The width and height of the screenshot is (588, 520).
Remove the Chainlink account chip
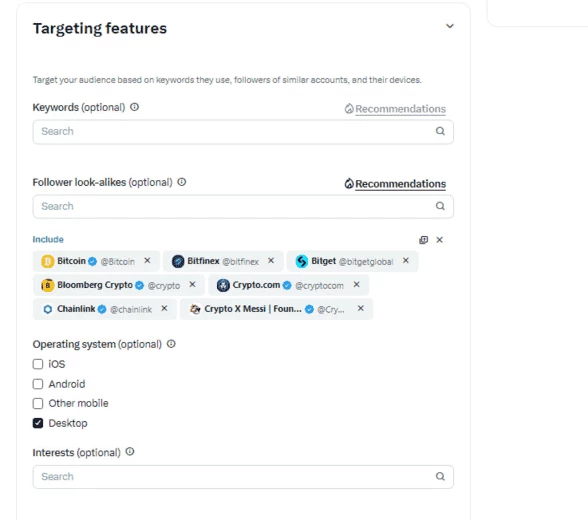pos(164,308)
